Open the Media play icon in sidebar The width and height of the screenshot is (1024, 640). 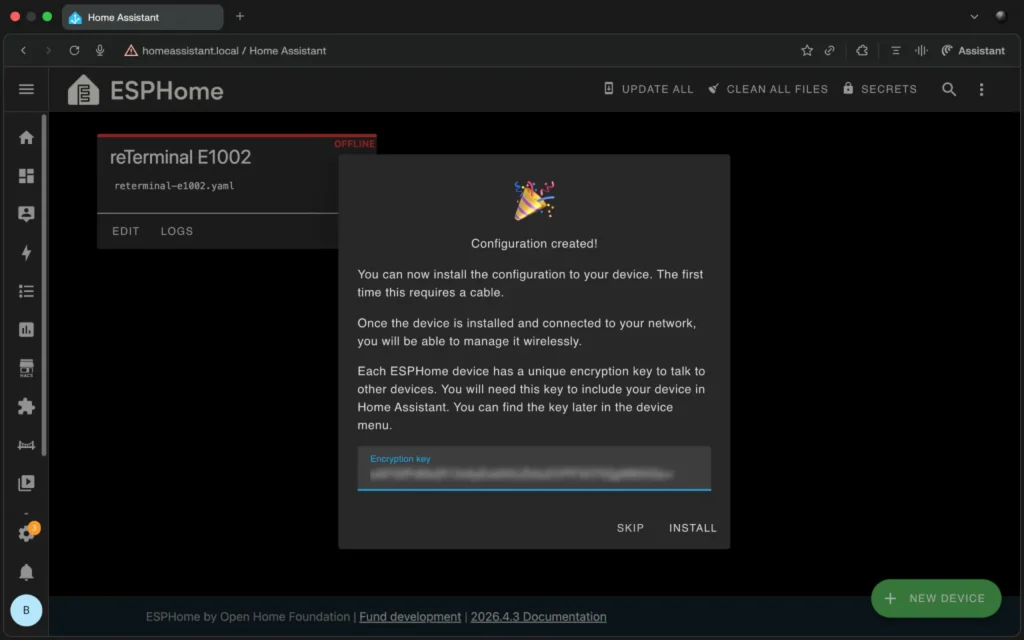[x=26, y=483]
